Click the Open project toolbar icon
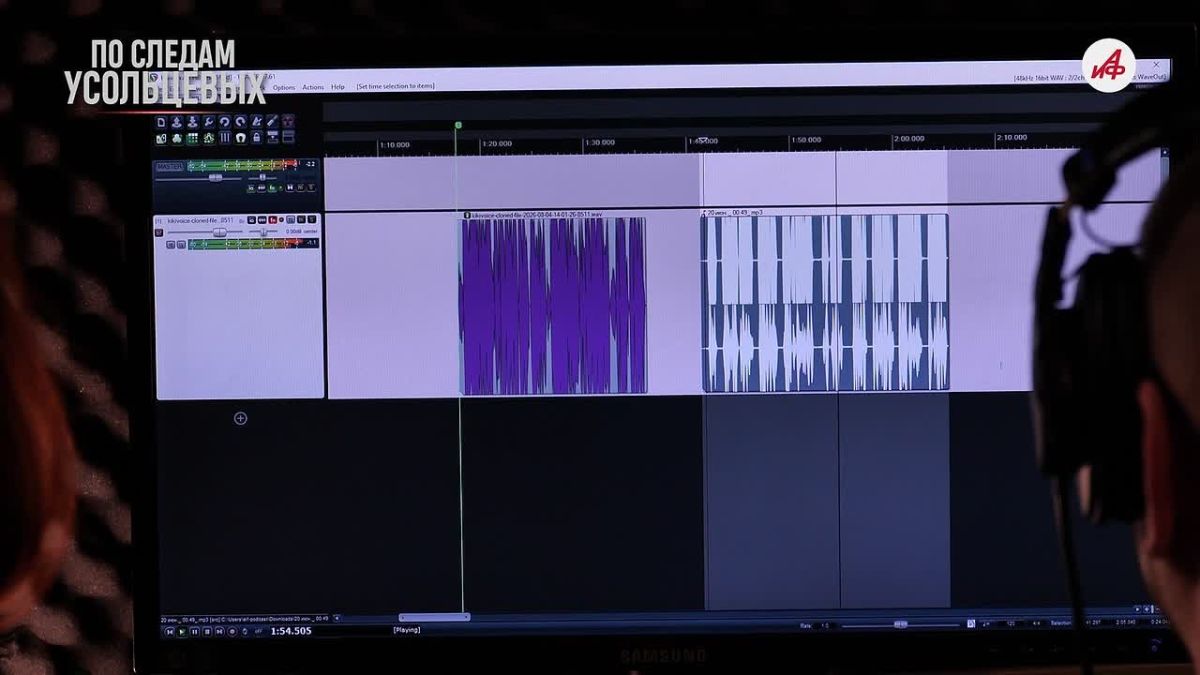The height and width of the screenshot is (675, 1200). pyautogui.click(x=177, y=122)
